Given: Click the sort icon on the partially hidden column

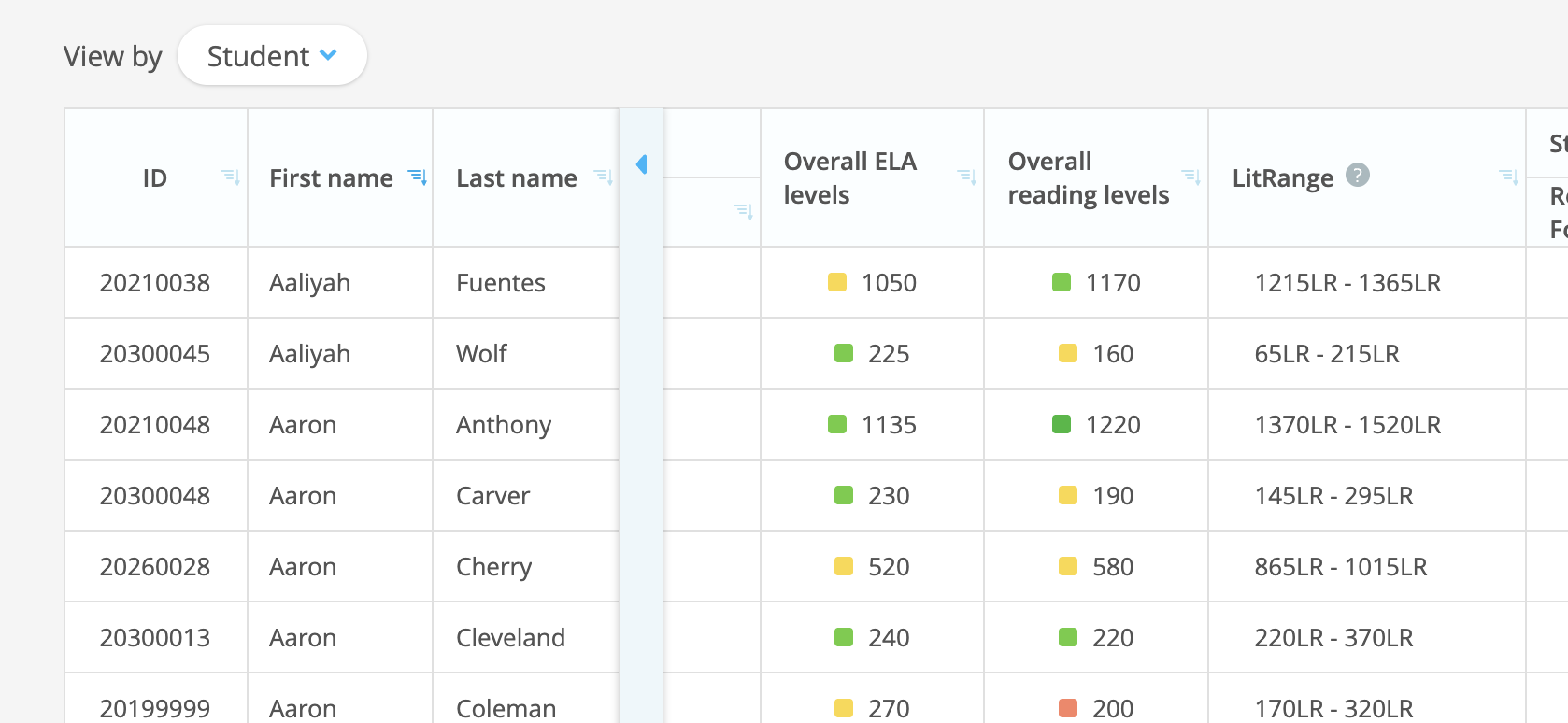Looking at the screenshot, I should (x=745, y=211).
